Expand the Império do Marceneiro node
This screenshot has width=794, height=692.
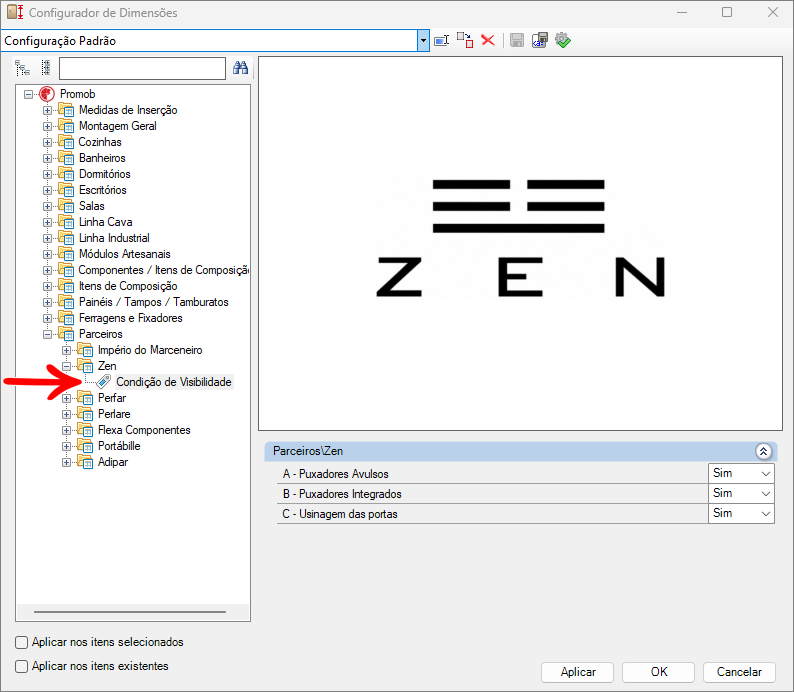tap(66, 350)
